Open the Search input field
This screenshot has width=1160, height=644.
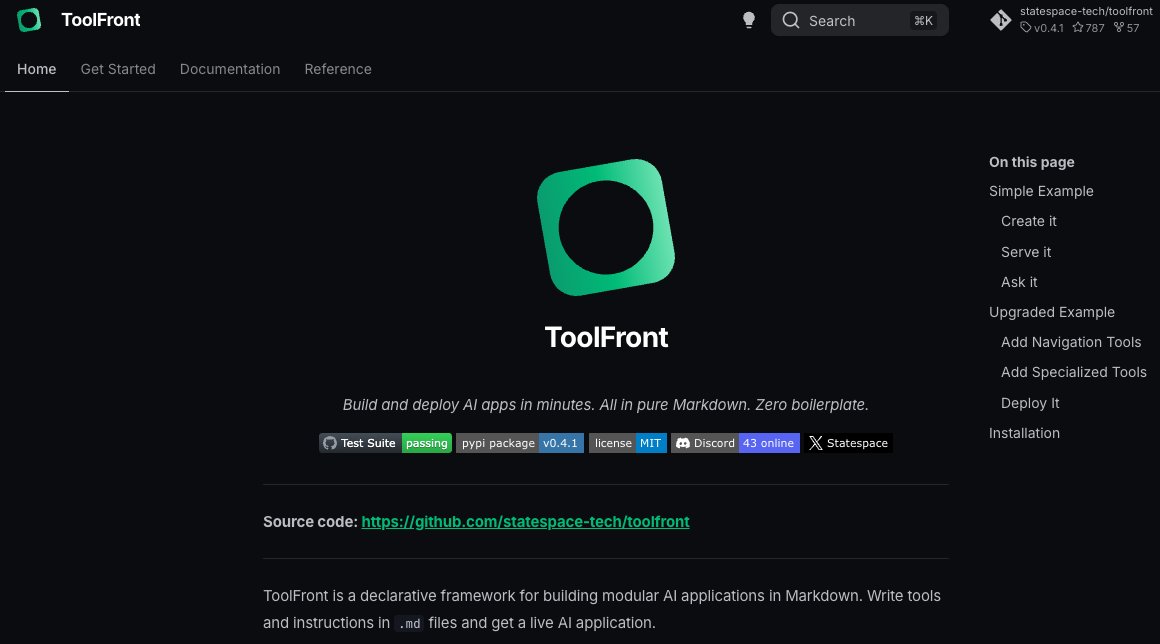coord(860,21)
